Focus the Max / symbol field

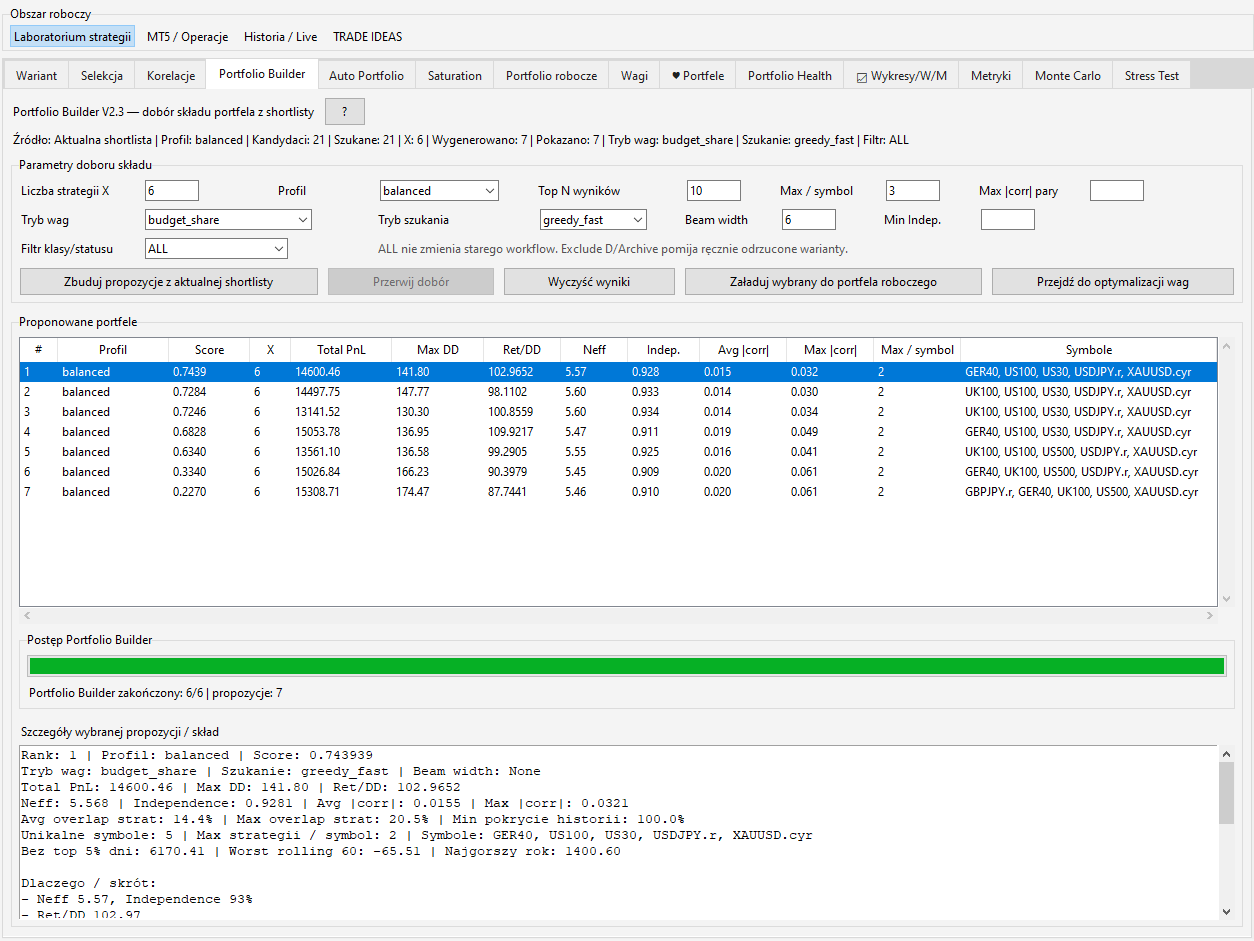pyautogui.click(x=913, y=190)
